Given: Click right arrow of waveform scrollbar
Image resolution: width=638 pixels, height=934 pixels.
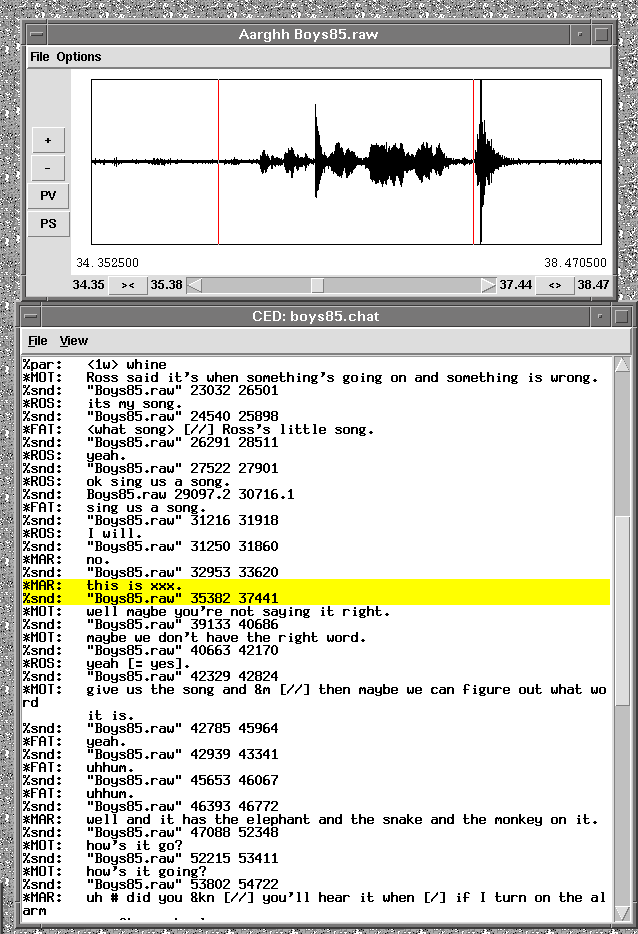Looking at the screenshot, I should (x=488, y=285).
